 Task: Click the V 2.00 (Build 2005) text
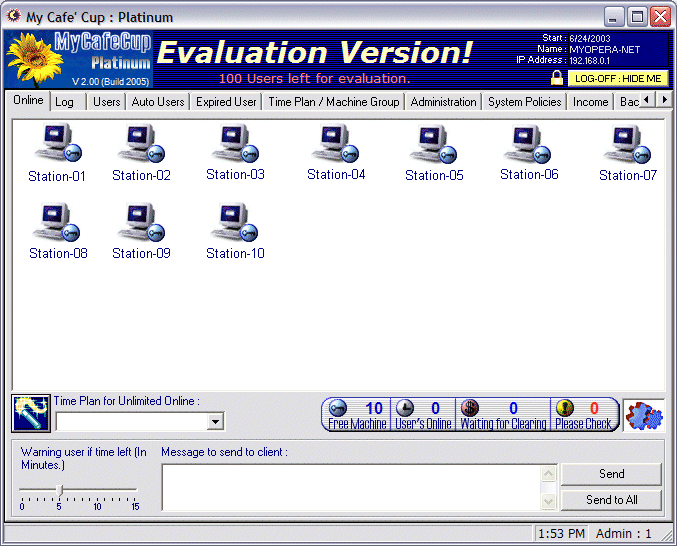point(111,82)
